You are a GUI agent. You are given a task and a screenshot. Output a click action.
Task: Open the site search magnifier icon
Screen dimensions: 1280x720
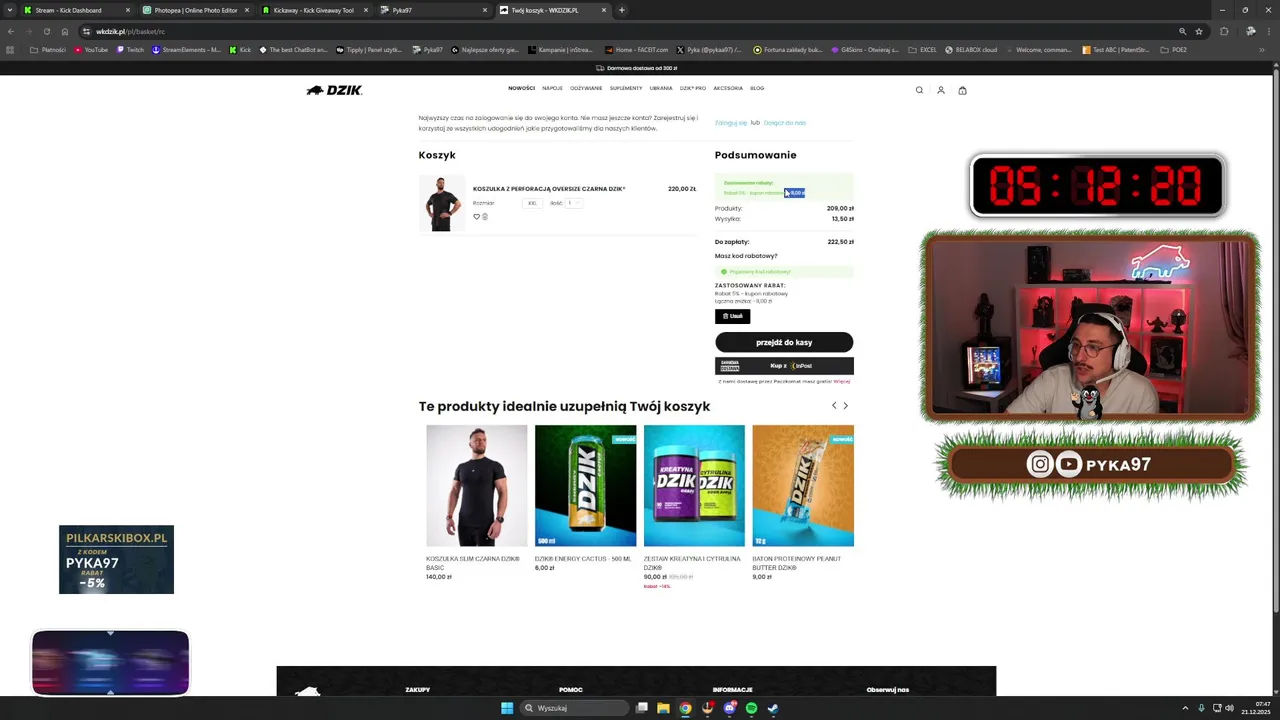[919, 90]
